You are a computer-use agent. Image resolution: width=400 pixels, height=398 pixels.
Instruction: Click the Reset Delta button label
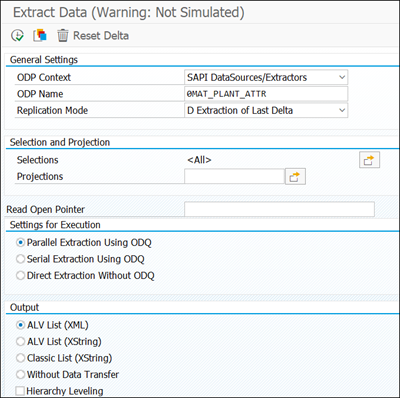pyautogui.click(x=101, y=36)
